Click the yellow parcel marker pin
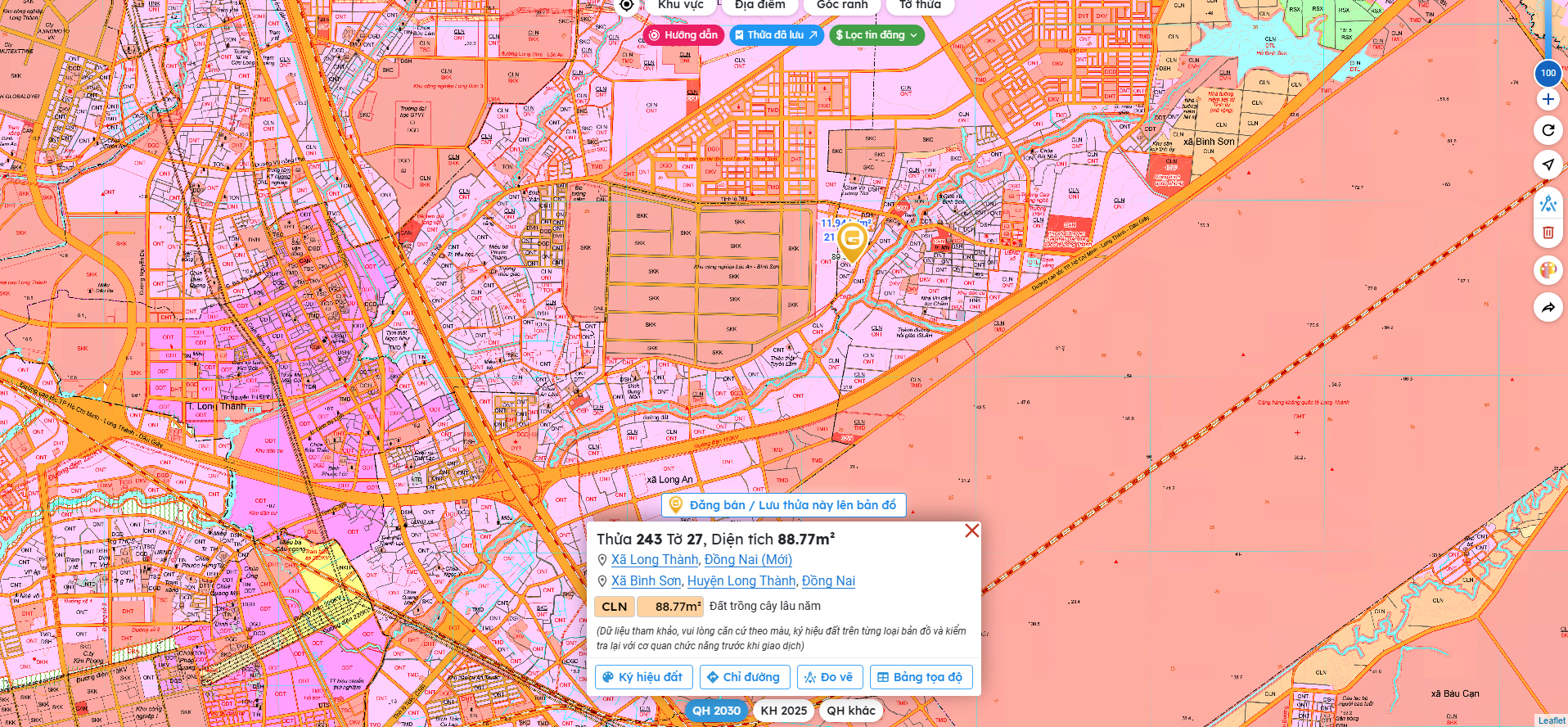 852,242
